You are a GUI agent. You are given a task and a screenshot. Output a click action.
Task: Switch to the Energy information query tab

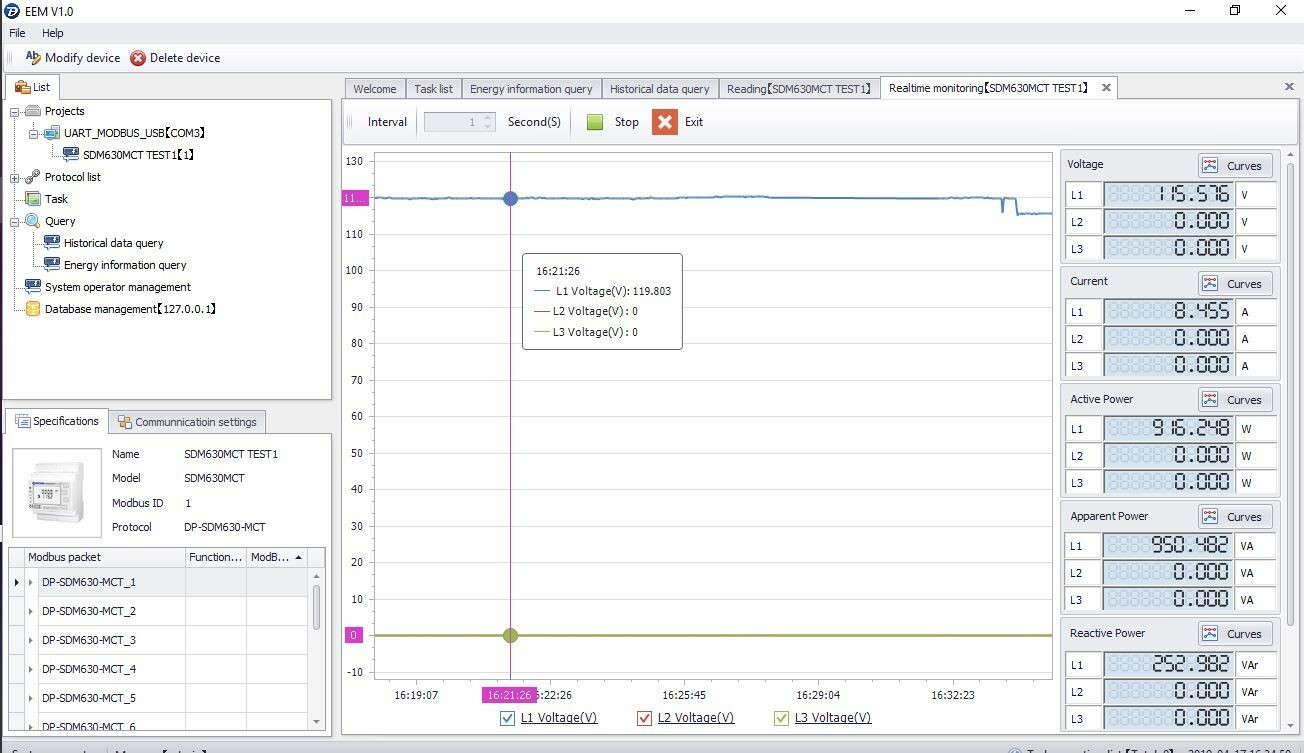[x=530, y=89]
